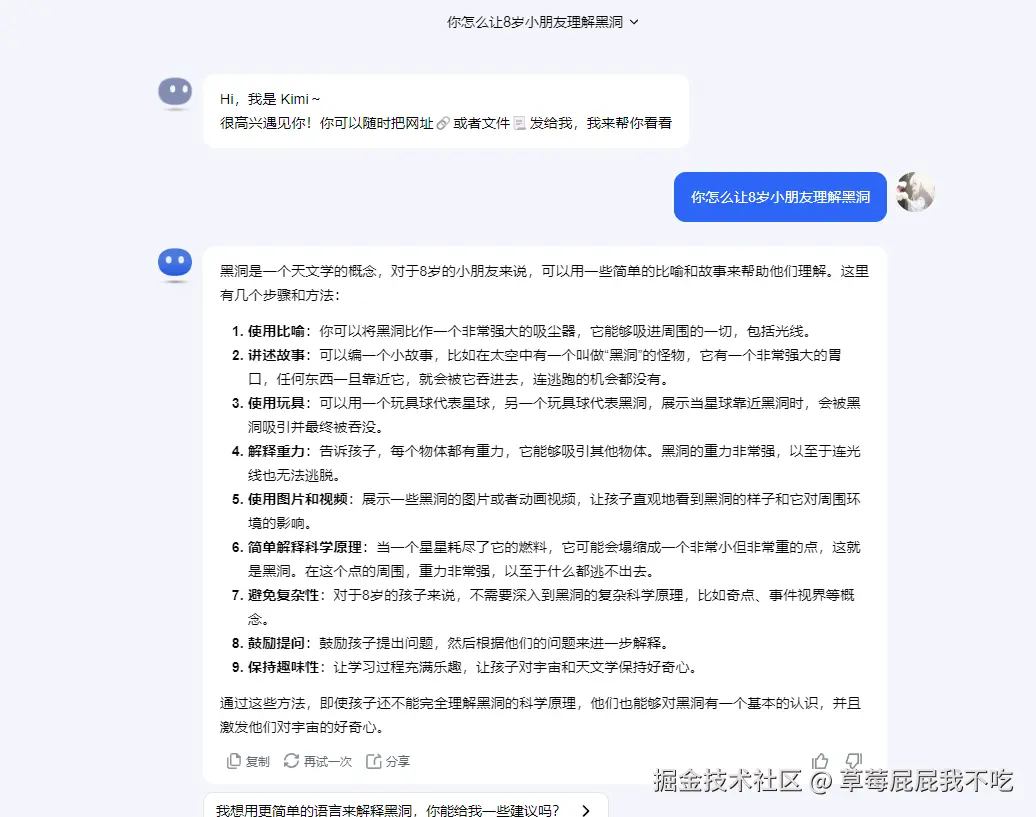
Task: Click 再试一次 to regenerate answer
Action: [x=328, y=762]
